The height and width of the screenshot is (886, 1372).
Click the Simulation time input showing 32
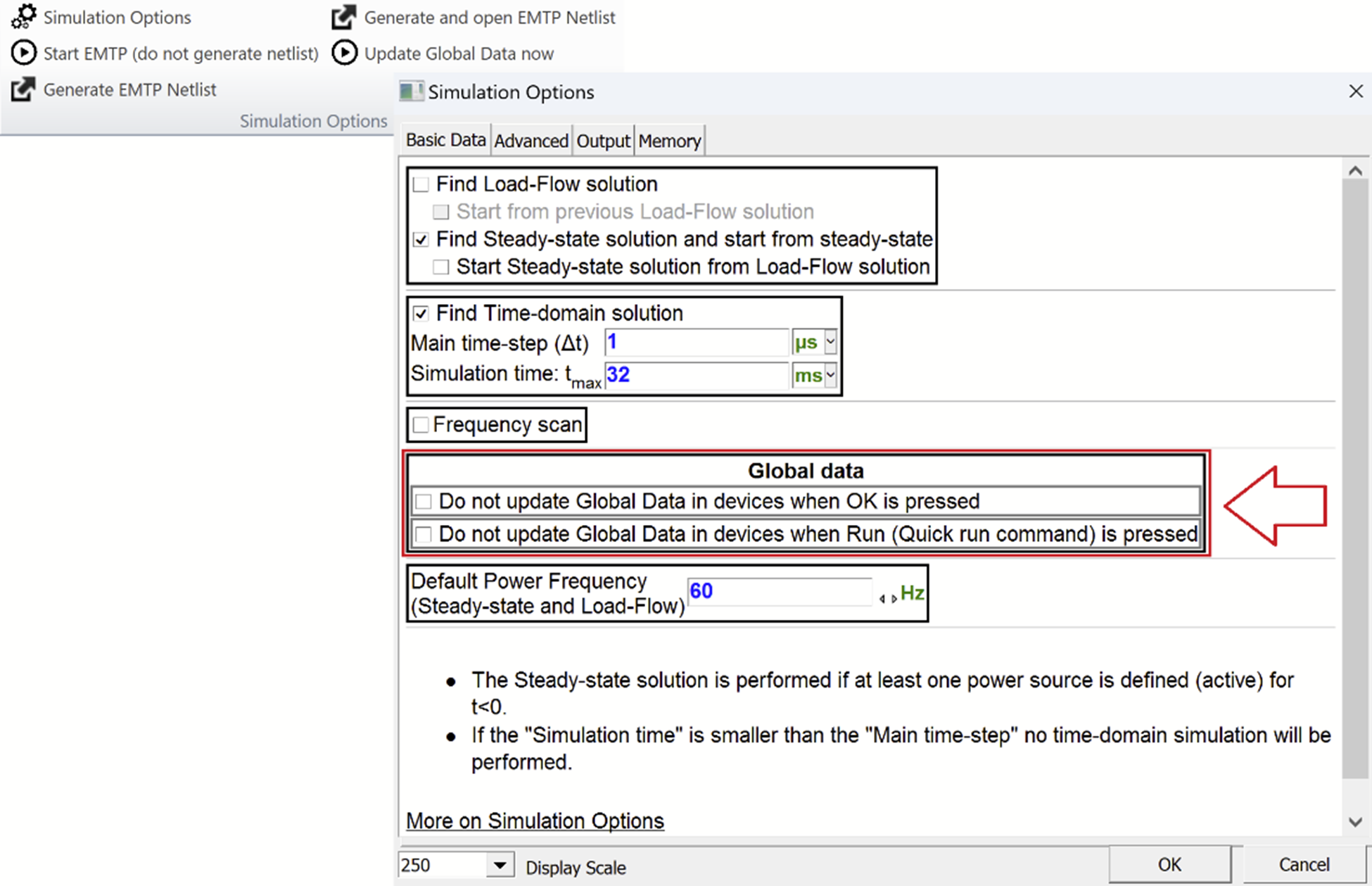tap(697, 374)
